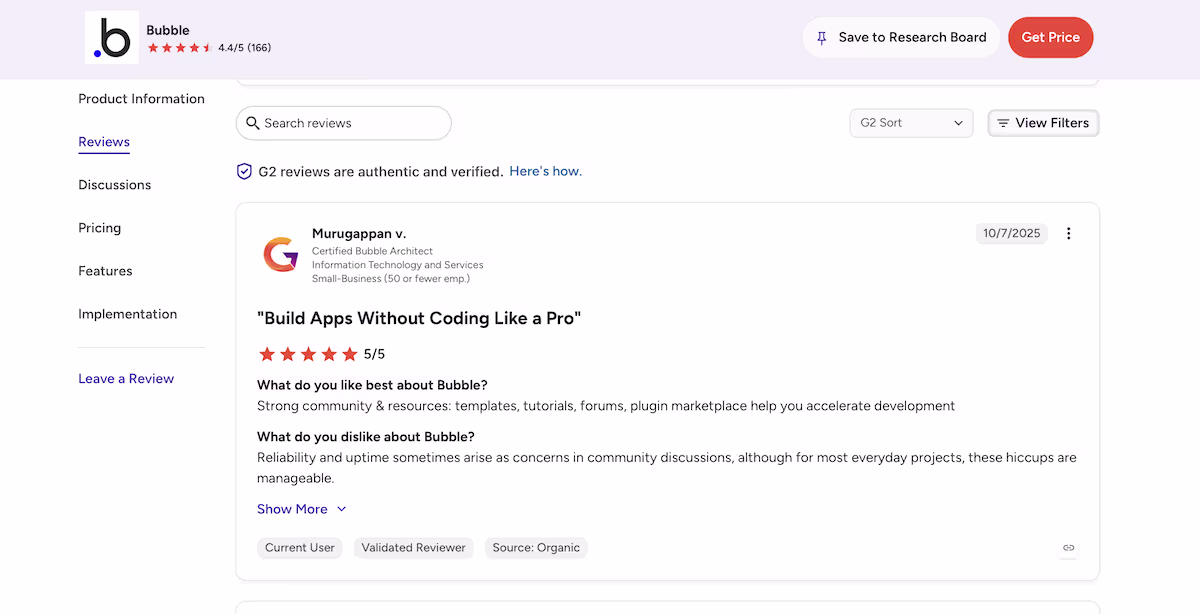Screen dimensions: 1200x614
Task: Open the View Filters button
Action: point(1043,123)
